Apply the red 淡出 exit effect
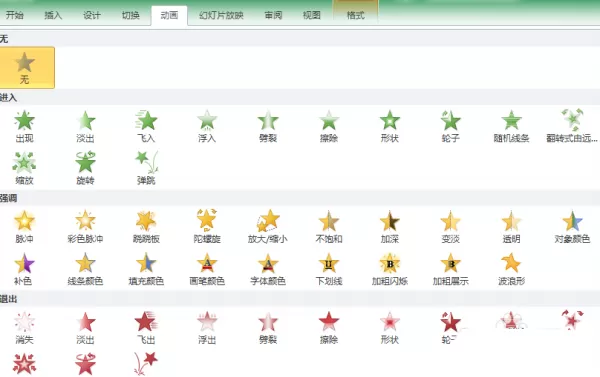The width and height of the screenshot is (600, 377). point(85,328)
